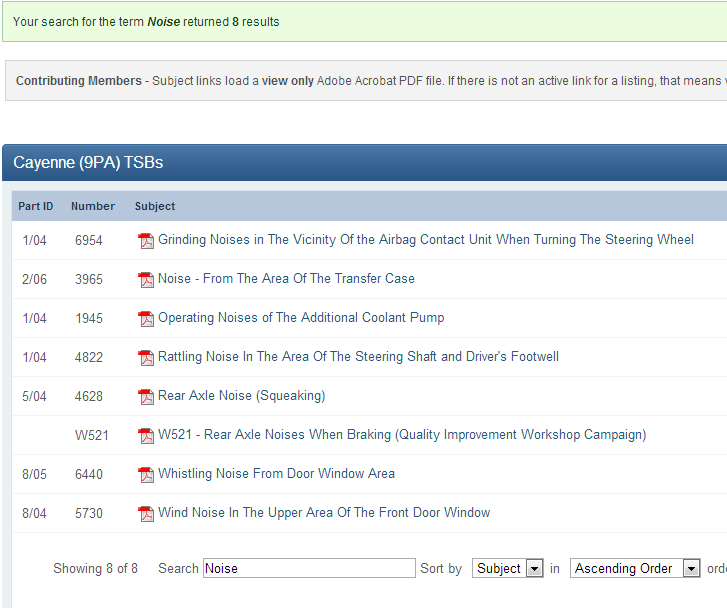The image size is (727, 608).
Task: Click PDF icon for Wind Noise Front Door
Action: (146, 513)
